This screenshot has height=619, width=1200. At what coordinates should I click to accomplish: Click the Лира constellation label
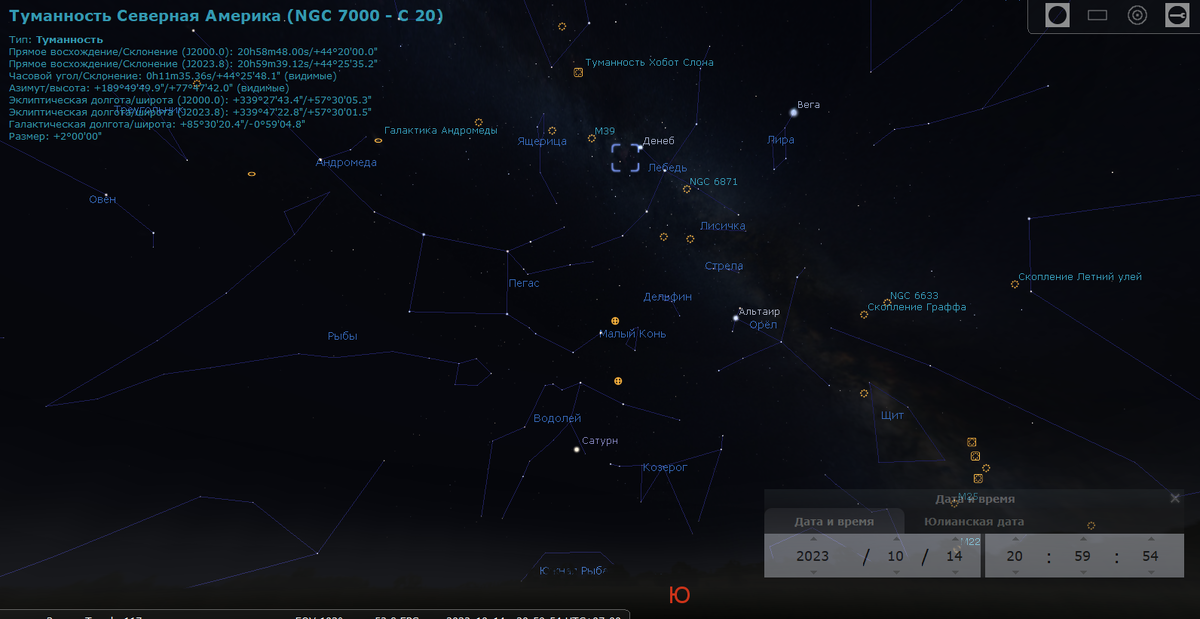click(x=780, y=140)
